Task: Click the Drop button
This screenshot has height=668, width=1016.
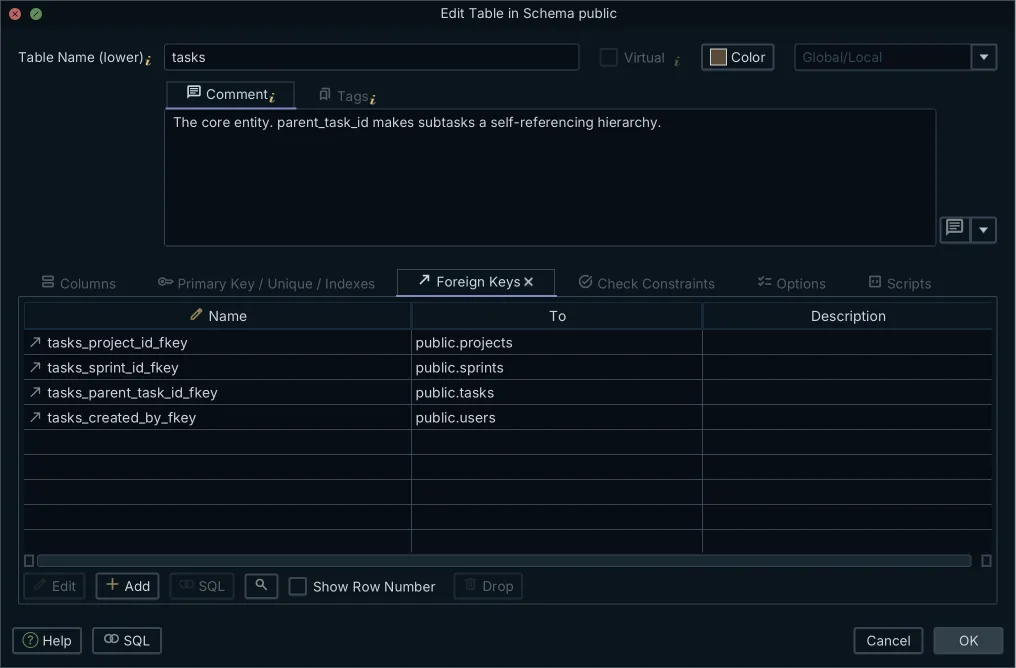Action: (489, 586)
